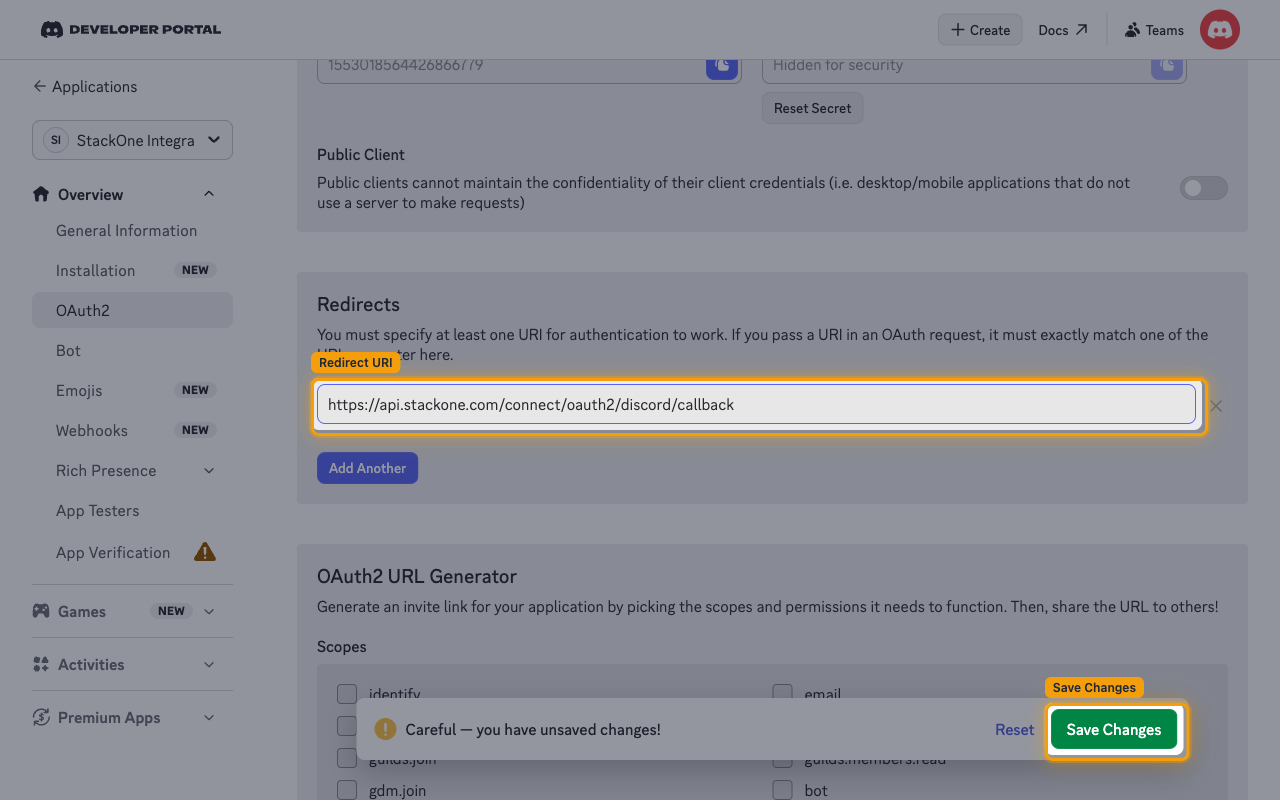
Task: Check the email scope checkbox
Action: pos(782,693)
